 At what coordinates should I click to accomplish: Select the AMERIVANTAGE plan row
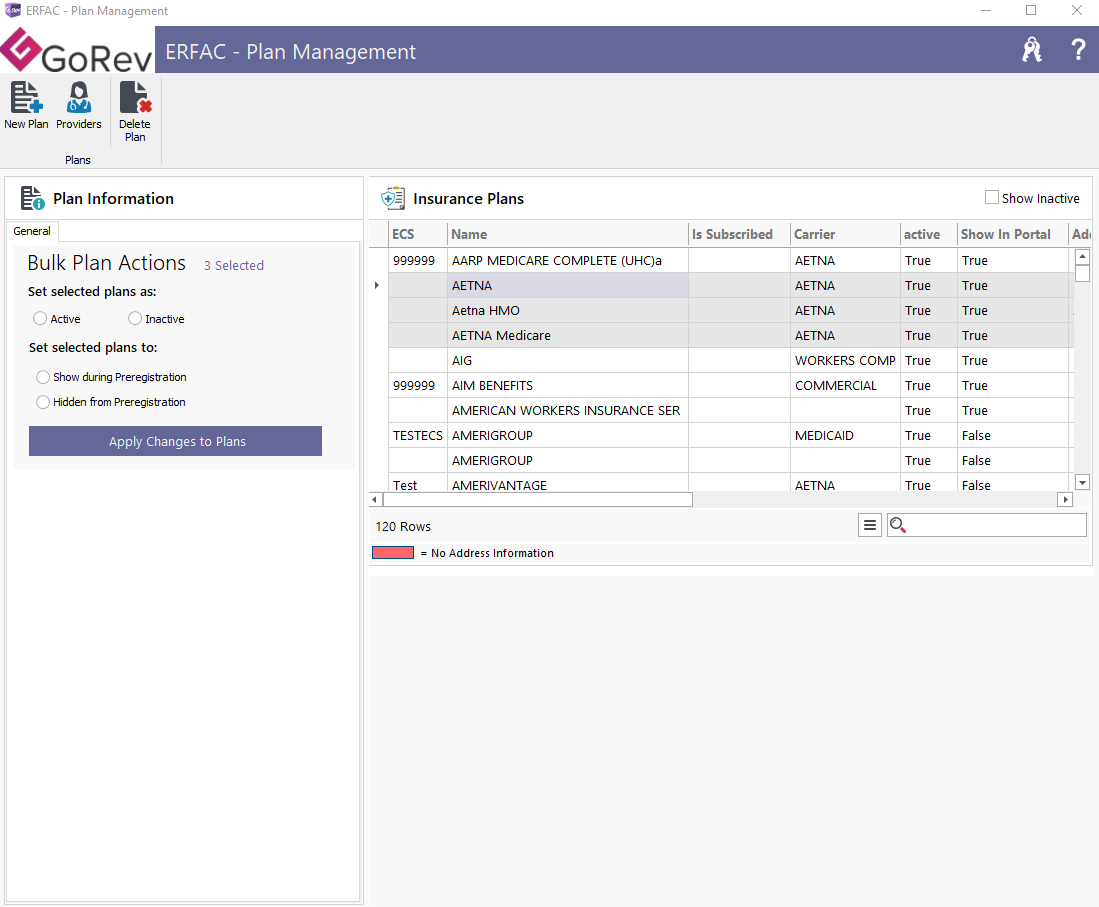point(731,484)
